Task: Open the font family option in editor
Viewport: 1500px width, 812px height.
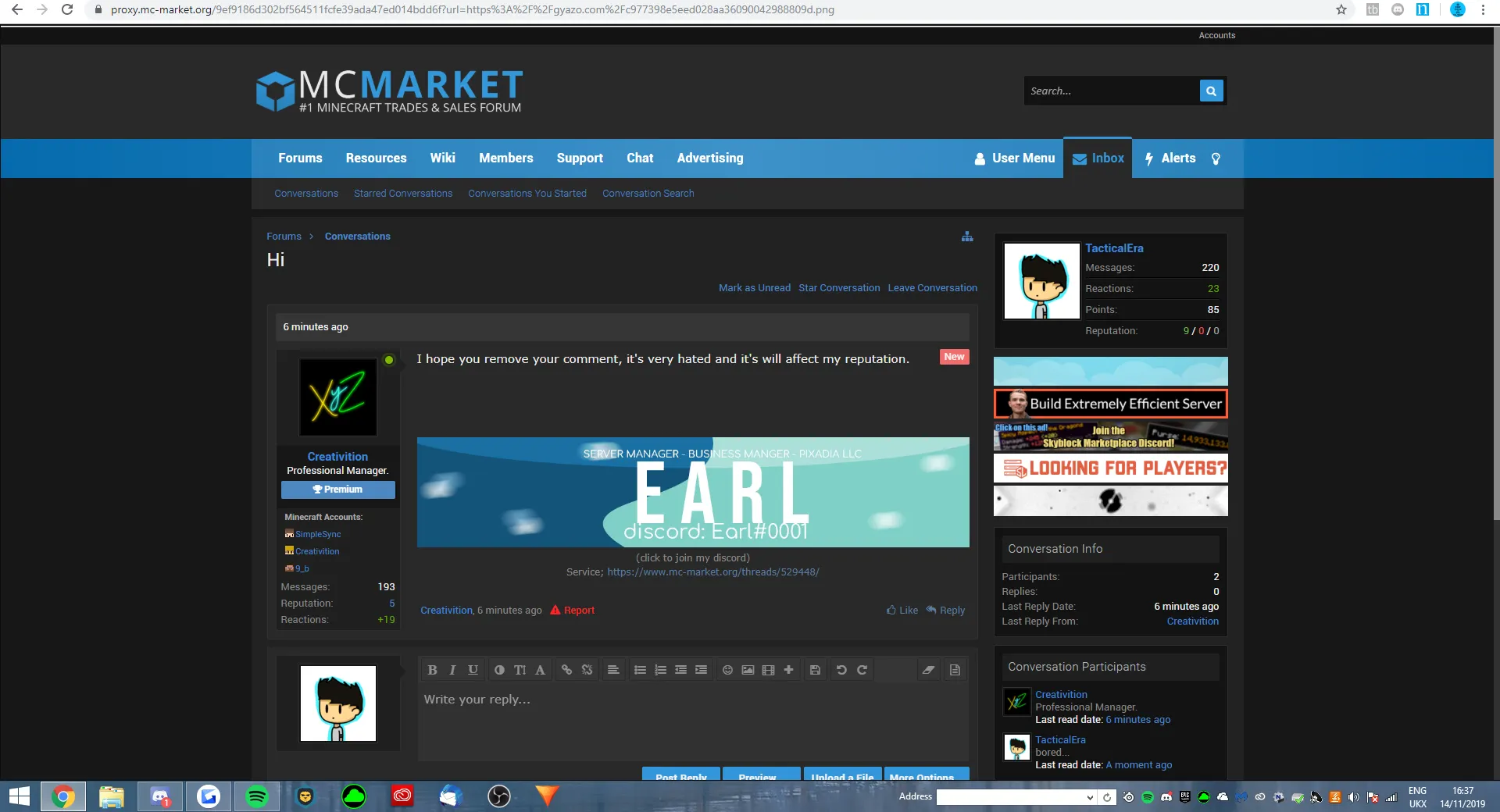Action: point(540,670)
